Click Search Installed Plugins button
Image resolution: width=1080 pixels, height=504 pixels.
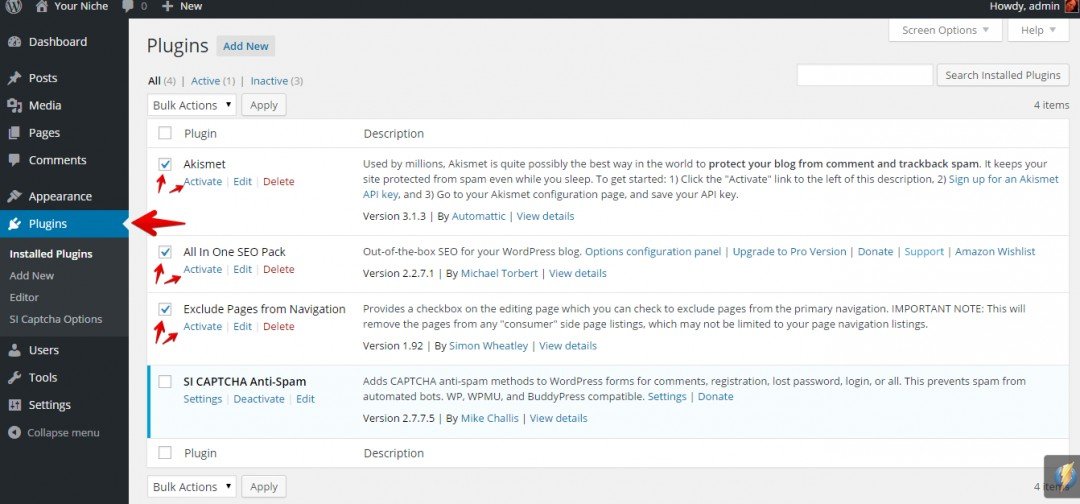coord(1003,75)
